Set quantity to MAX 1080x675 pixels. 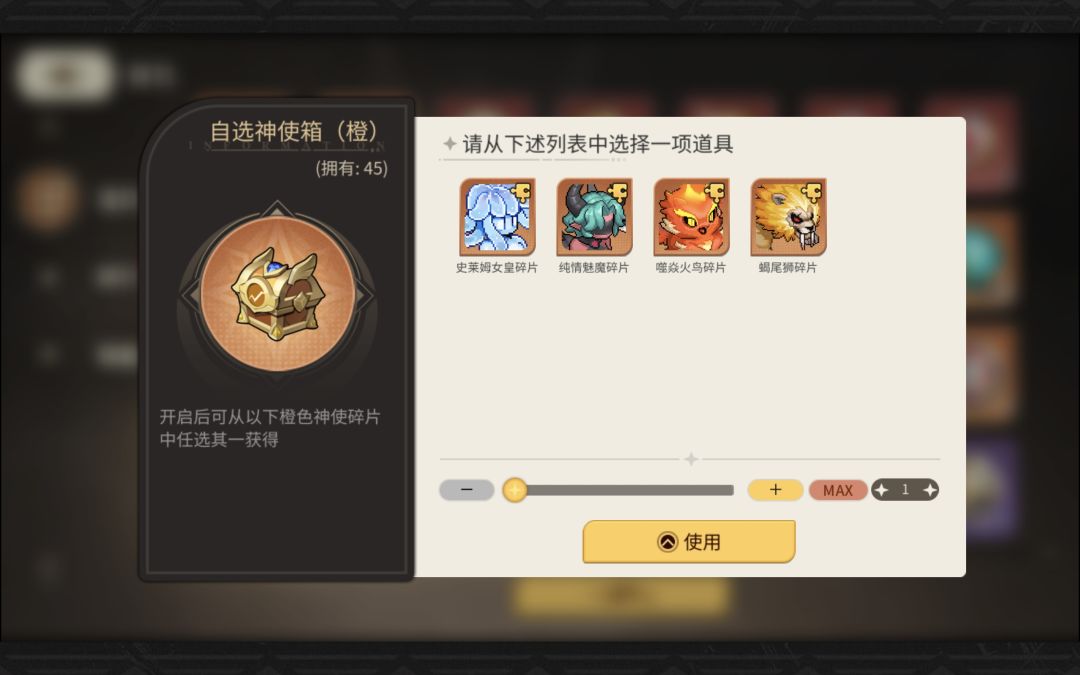838,490
